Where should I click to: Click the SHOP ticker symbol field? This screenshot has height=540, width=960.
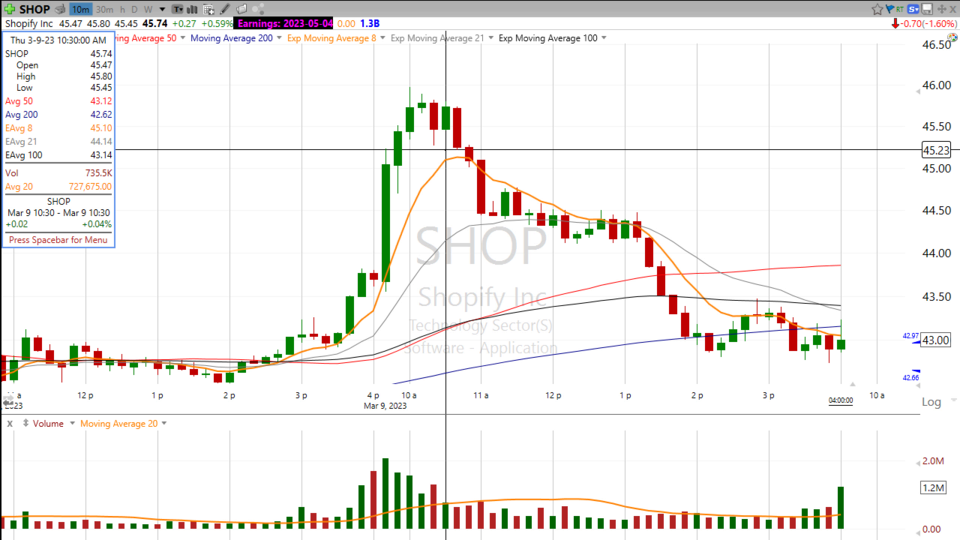[35, 9]
